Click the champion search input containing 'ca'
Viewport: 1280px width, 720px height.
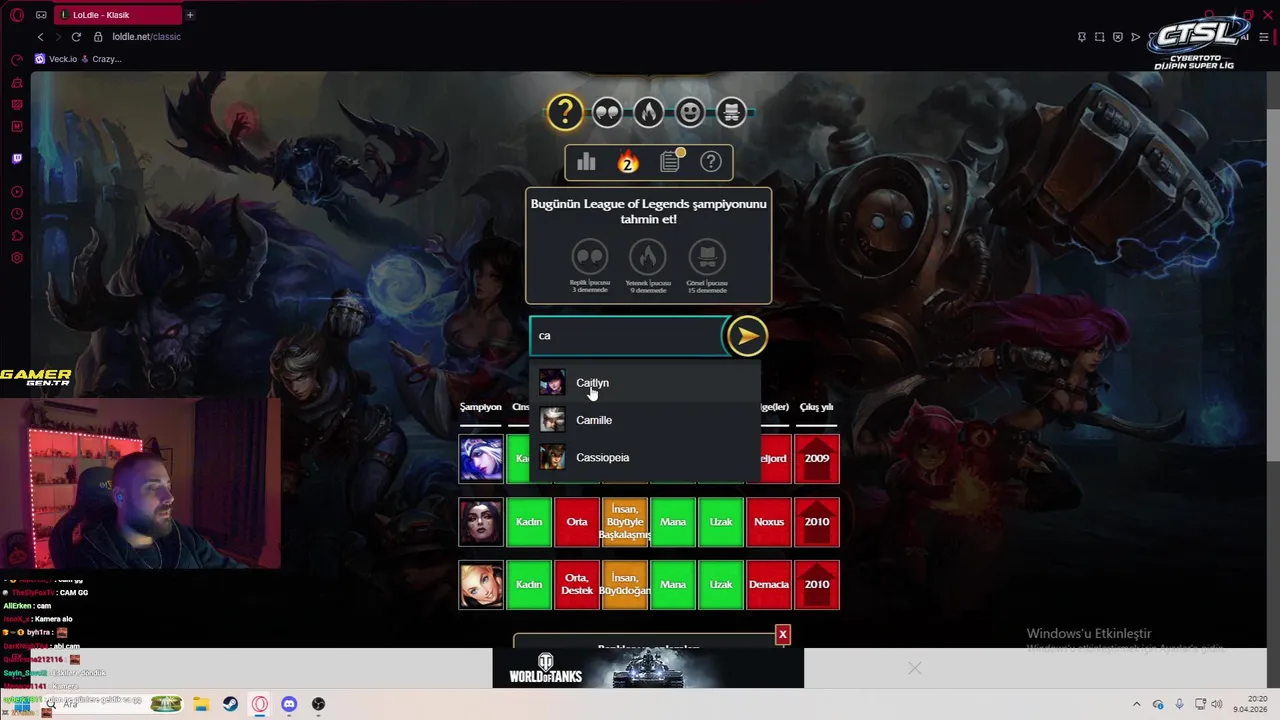[x=626, y=336]
